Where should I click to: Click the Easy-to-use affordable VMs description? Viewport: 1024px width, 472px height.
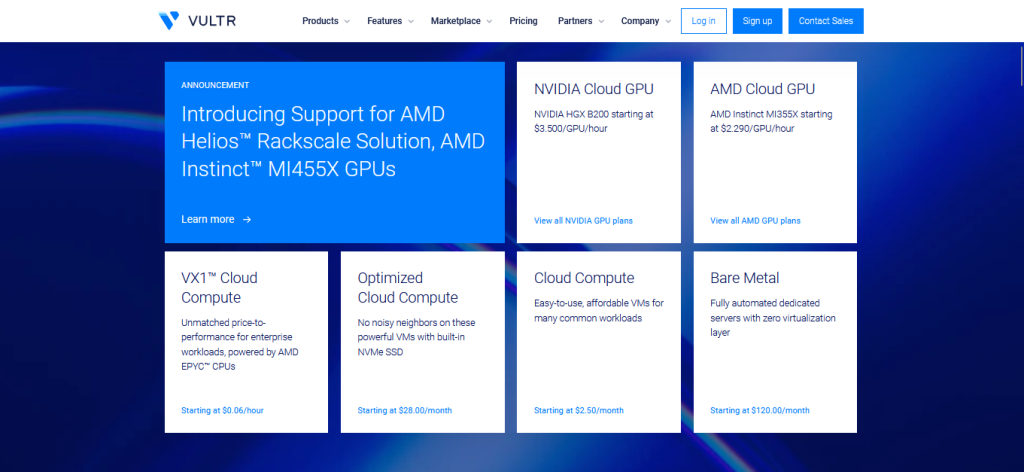pyautogui.click(x=599, y=311)
